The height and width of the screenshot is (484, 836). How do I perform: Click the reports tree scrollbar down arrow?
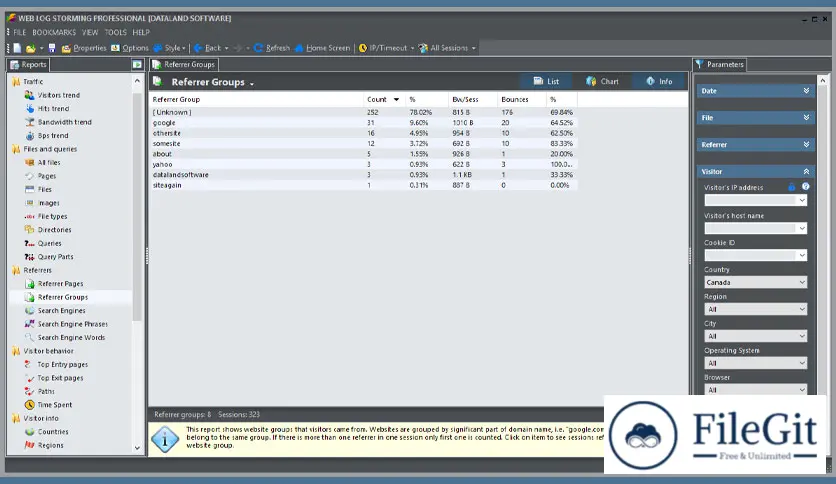tap(137, 448)
